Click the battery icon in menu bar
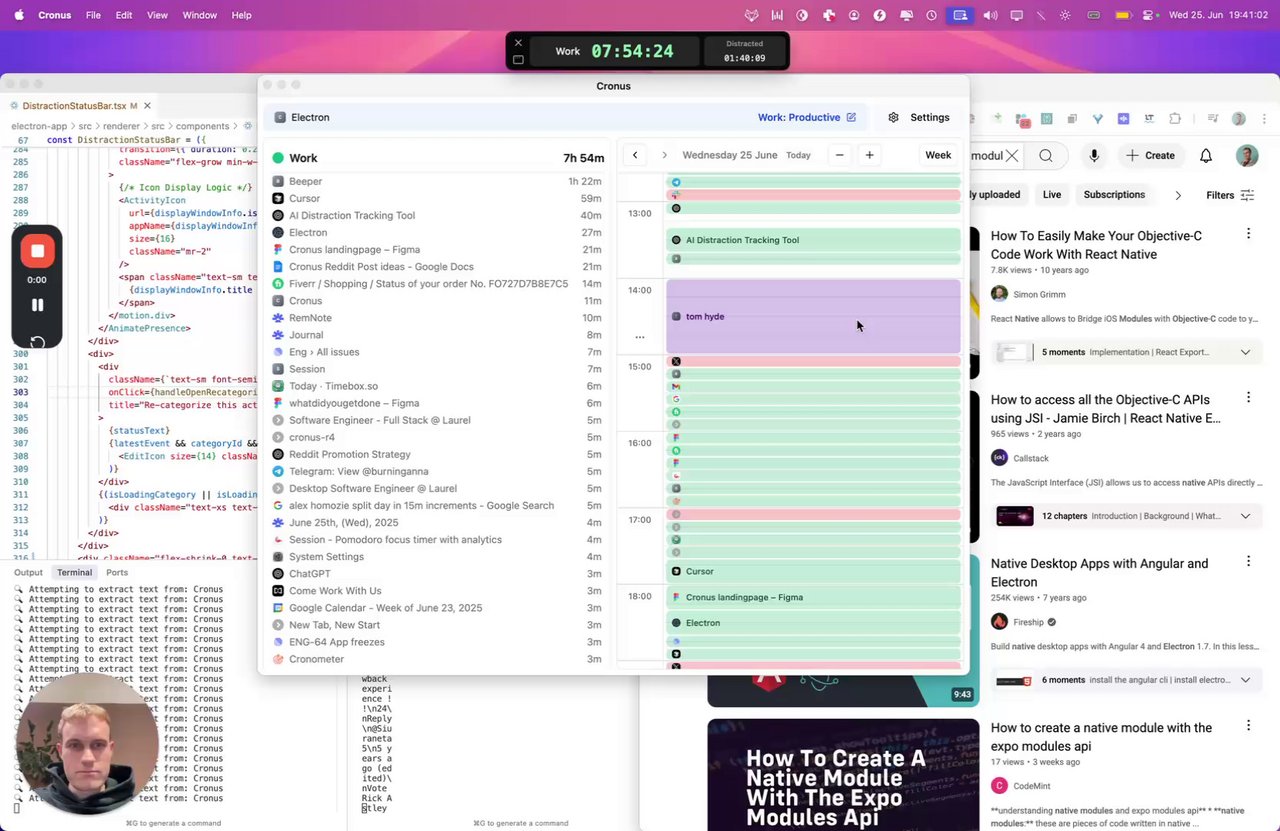Viewport: 1280px width, 831px height. click(1122, 15)
